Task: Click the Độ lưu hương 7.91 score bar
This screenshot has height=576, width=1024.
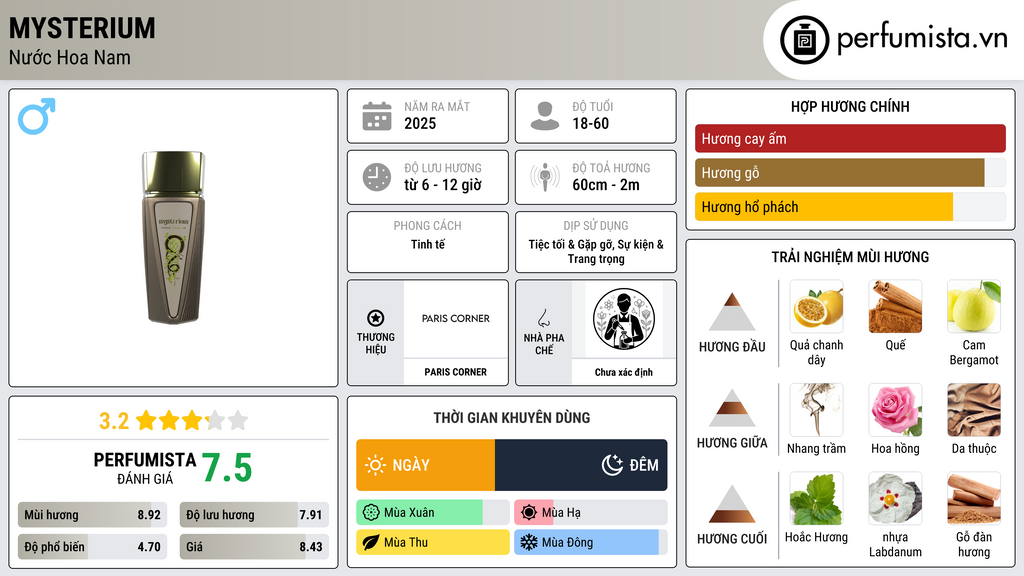Action: [254, 515]
